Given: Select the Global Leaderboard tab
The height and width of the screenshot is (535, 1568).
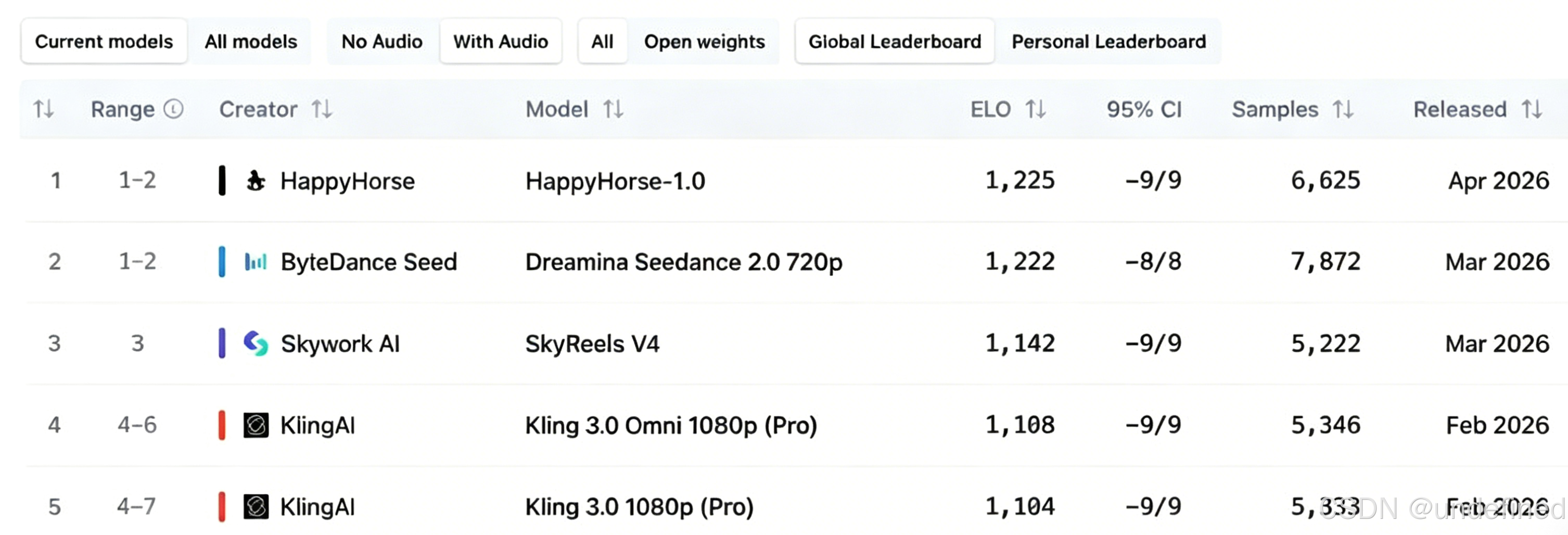Looking at the screenshot, I should pyautogui.click(x=895, y=42).
